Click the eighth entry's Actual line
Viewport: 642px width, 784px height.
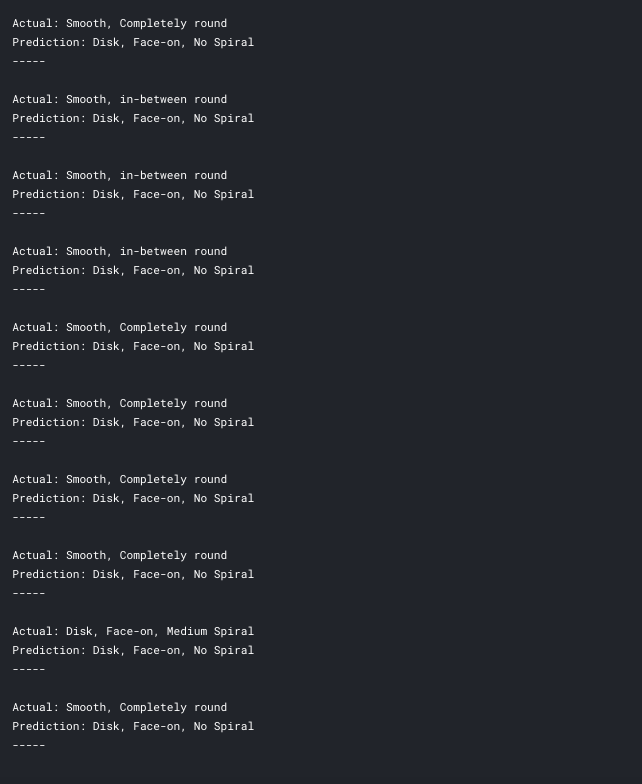click(119, 555)
